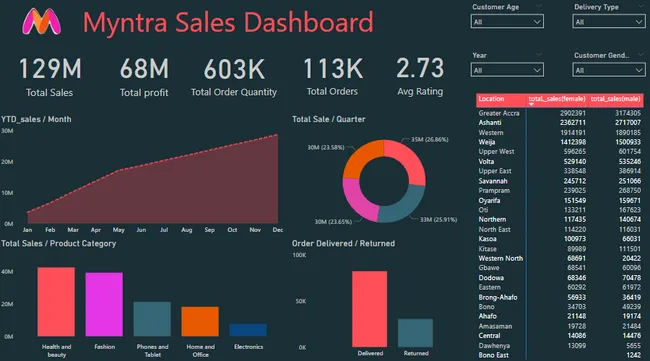Viewport: 650px width, 361px height.
Task: Select the 603K Total Order Quantity card
Action: (x=234, y=78)
